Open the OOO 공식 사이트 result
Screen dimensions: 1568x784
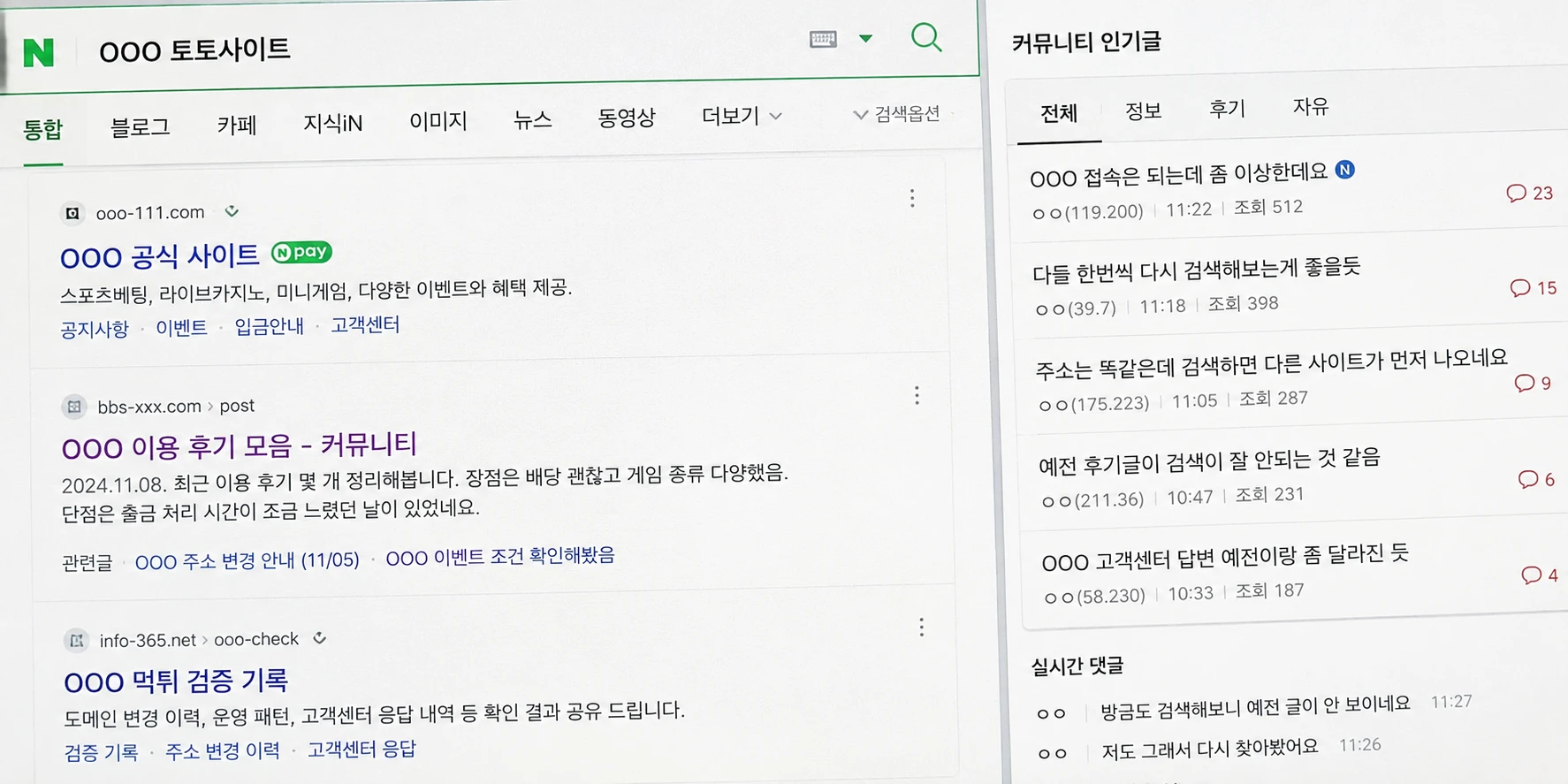159,256
